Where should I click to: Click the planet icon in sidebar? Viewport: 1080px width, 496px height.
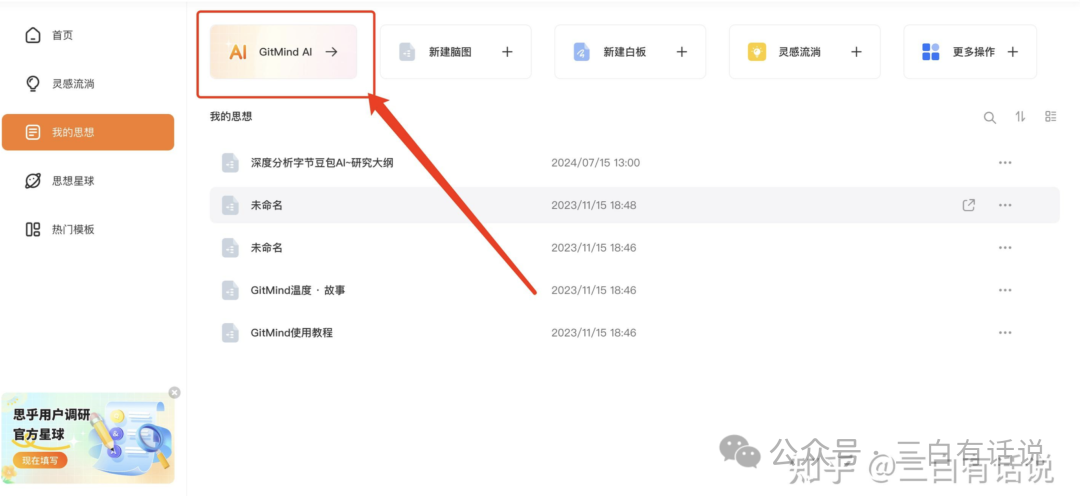[x=32, y=181]
